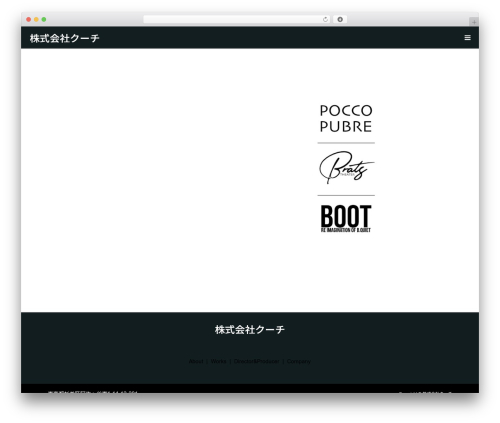
Task: Click the browser address bar
Action: 237,19
